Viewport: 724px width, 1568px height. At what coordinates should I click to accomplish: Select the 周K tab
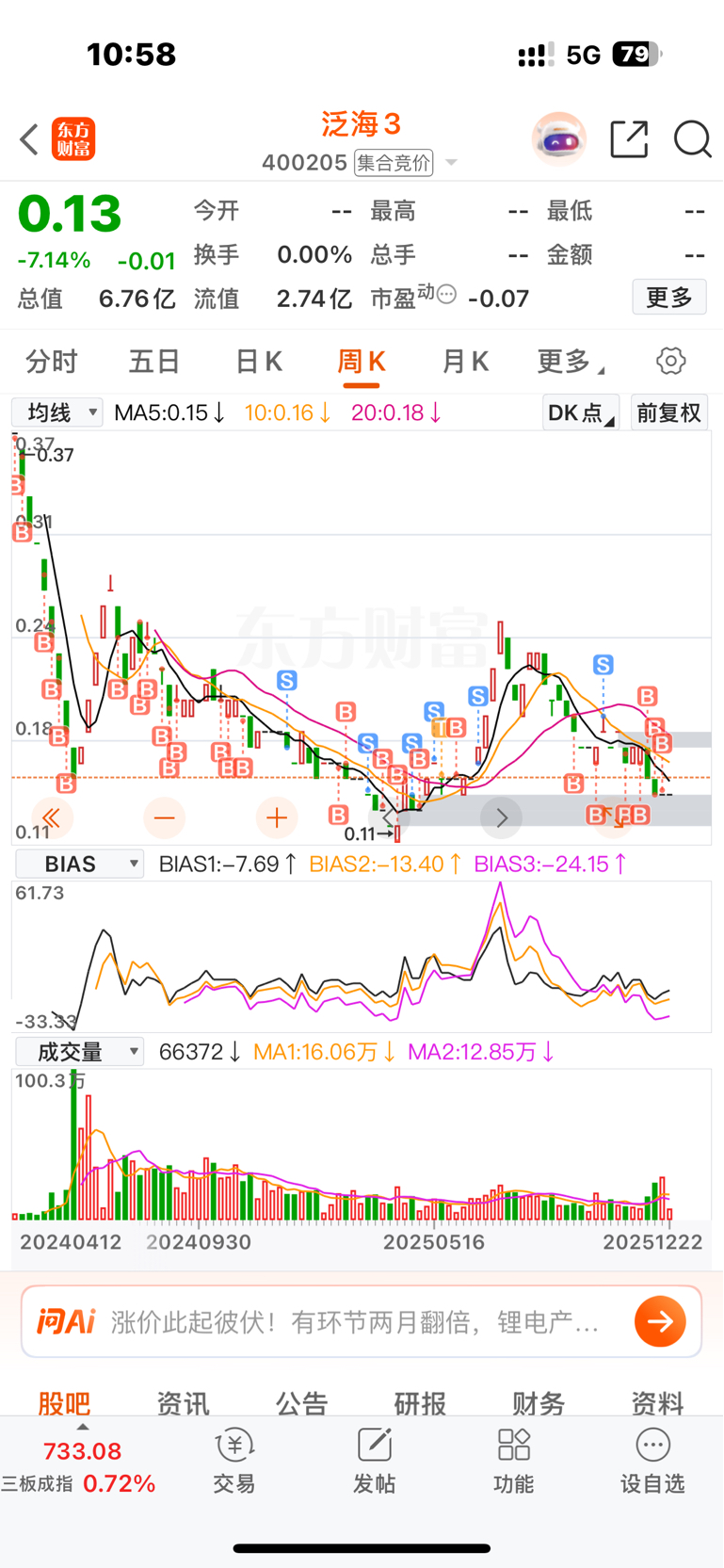pos(362,361)
